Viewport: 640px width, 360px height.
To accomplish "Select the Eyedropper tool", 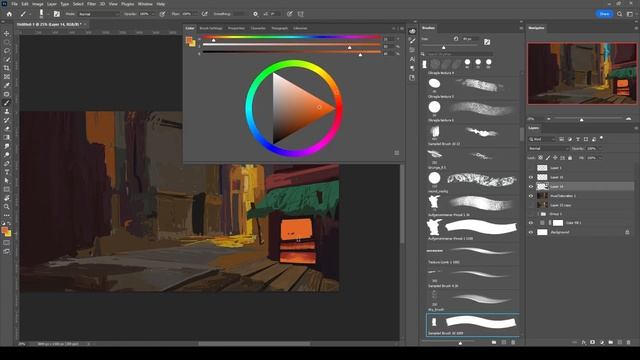I will (x=7, y=85).
